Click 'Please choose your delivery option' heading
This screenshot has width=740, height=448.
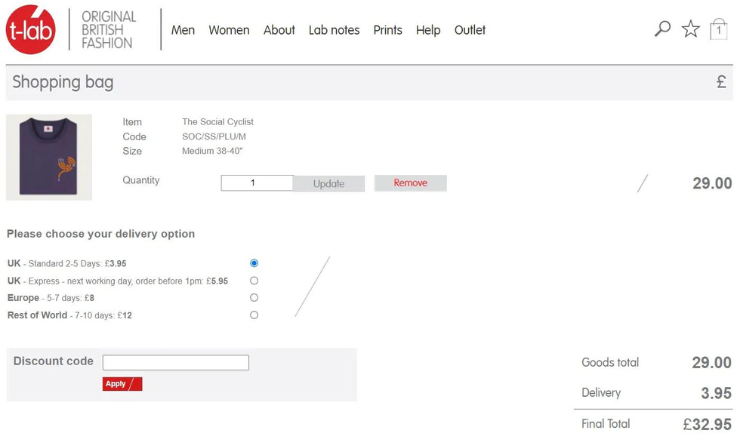coord(101,234)
